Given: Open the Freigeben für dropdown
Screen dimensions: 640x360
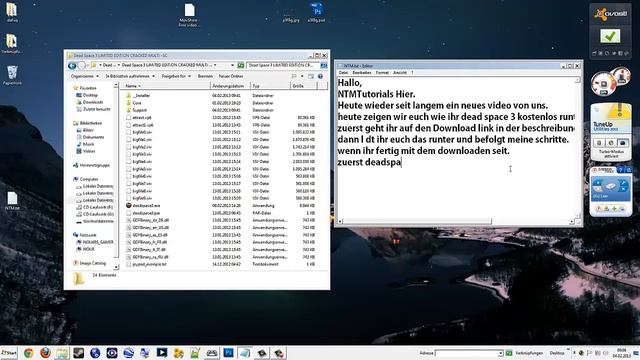Looking at the screenshot, I should [176, 76].
